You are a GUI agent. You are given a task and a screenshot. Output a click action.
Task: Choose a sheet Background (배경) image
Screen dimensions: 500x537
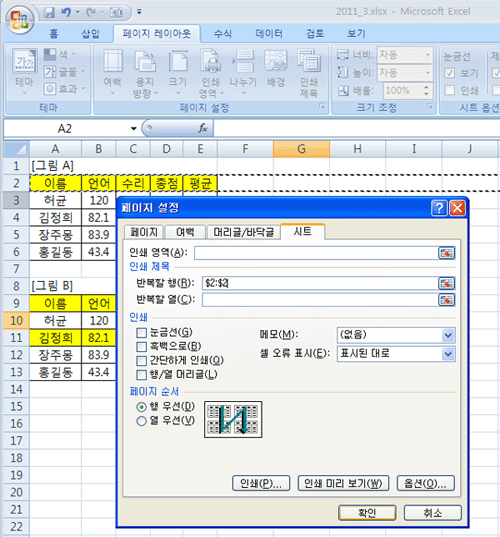(x=276, y=68)
